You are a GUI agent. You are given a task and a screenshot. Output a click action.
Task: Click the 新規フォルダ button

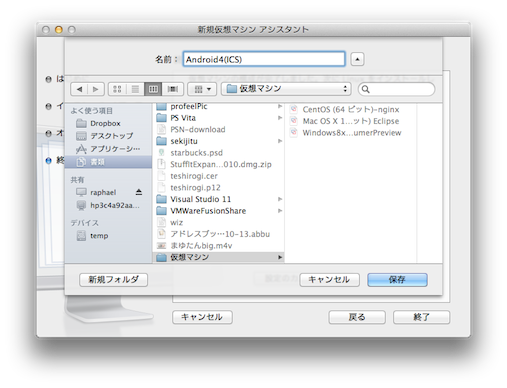pos(113,280)
